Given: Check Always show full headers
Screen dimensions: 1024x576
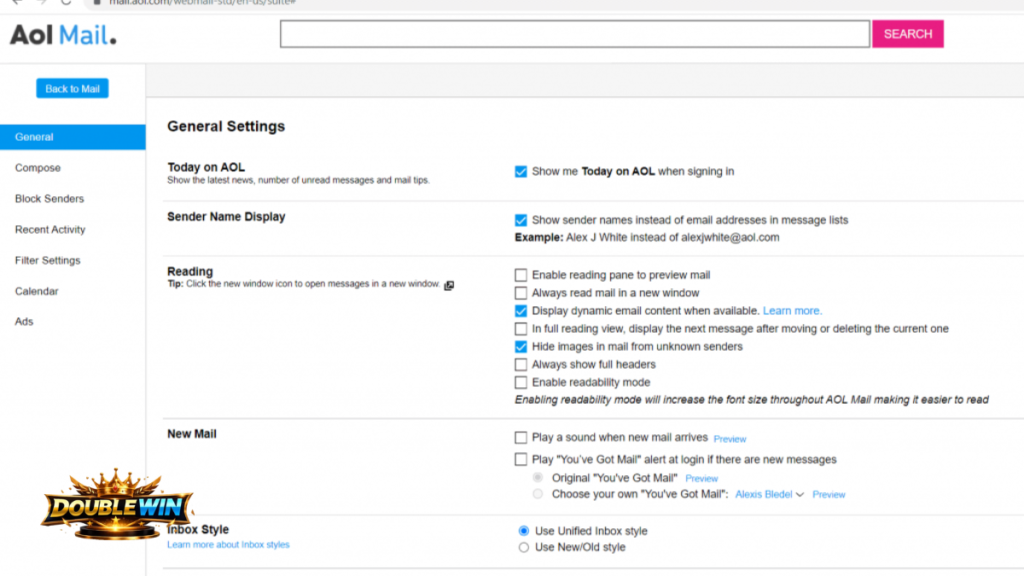Looking at the screenshot, I should [x=520, y=365].
